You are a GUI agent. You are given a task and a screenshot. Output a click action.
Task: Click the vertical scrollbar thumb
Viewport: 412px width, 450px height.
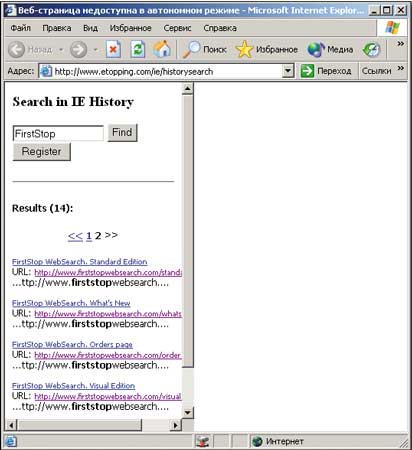188,231
